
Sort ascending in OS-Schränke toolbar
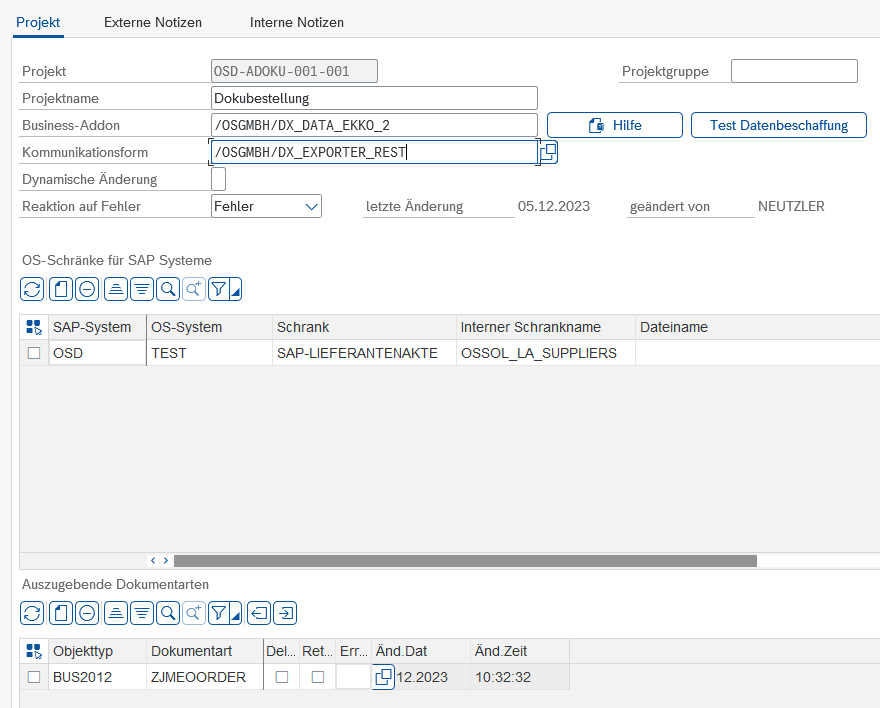pos(115,289)
